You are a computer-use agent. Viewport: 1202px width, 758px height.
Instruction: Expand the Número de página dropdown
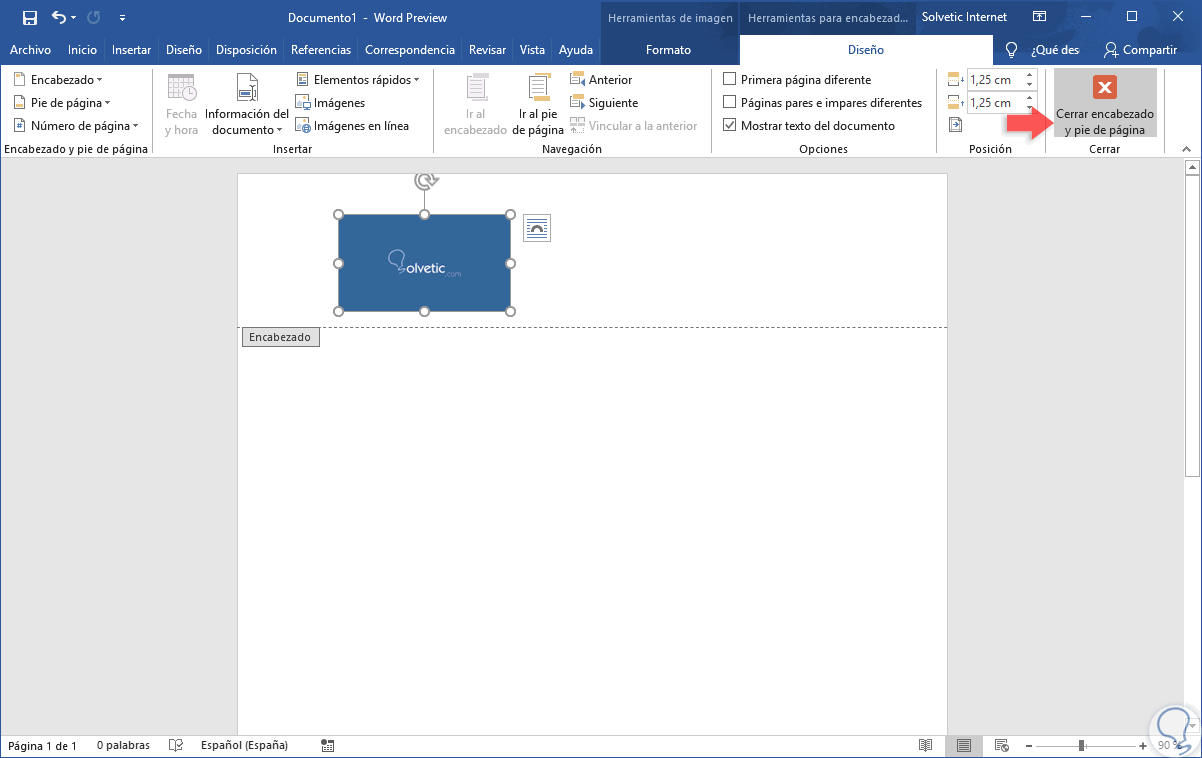pos(76,126)
